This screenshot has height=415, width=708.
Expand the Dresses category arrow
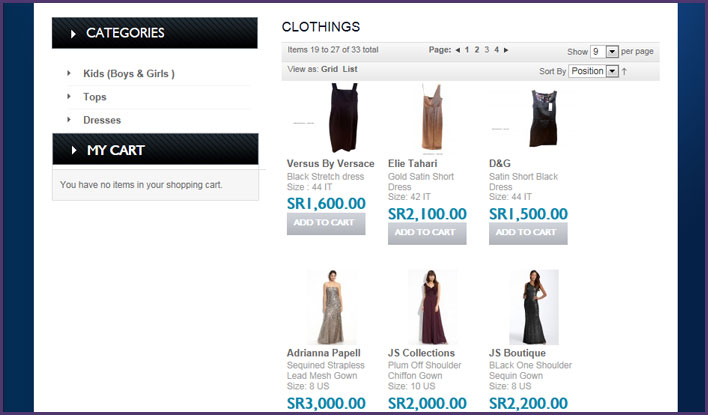[69, 119]
